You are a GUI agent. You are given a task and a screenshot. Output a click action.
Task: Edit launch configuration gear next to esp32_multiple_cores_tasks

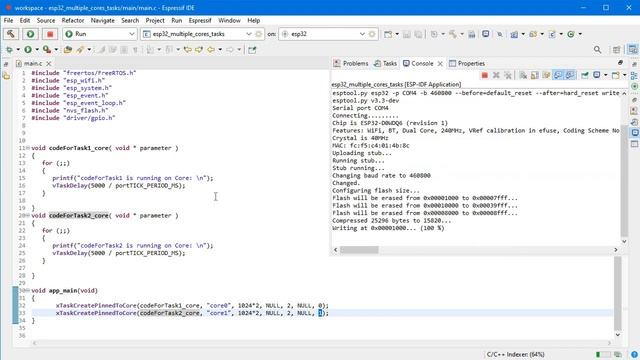258,34
